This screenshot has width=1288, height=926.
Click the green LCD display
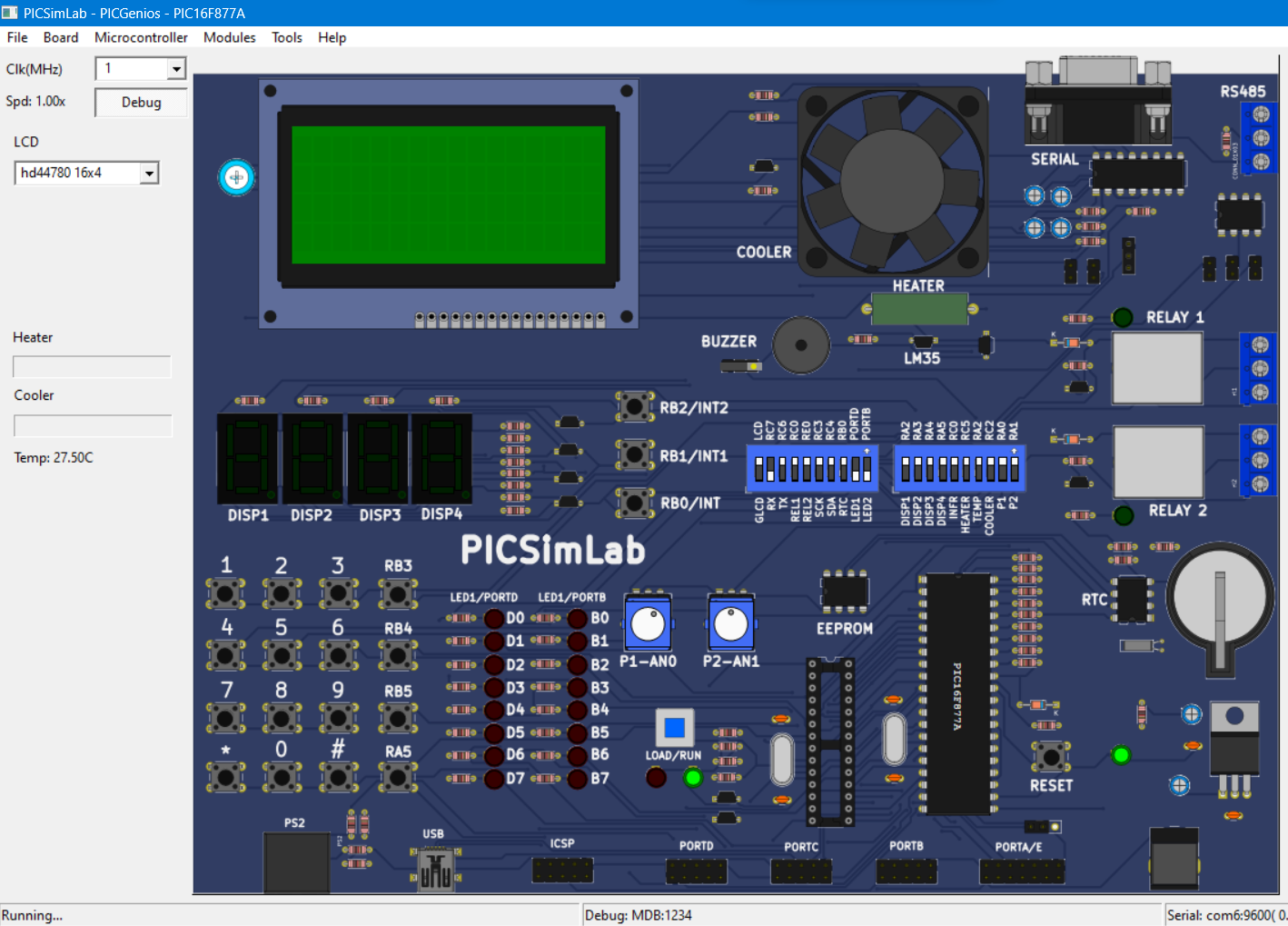point(449,195)
